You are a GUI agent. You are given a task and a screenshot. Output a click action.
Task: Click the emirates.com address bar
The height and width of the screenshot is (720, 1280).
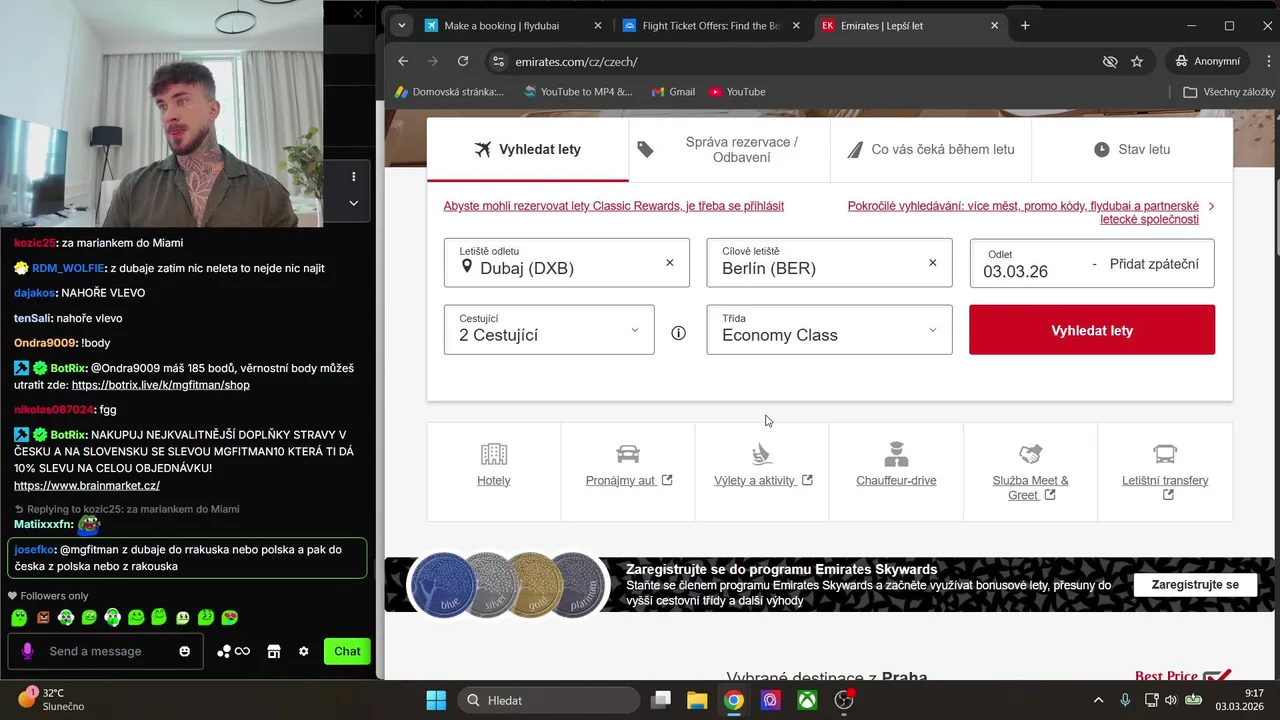790,61
